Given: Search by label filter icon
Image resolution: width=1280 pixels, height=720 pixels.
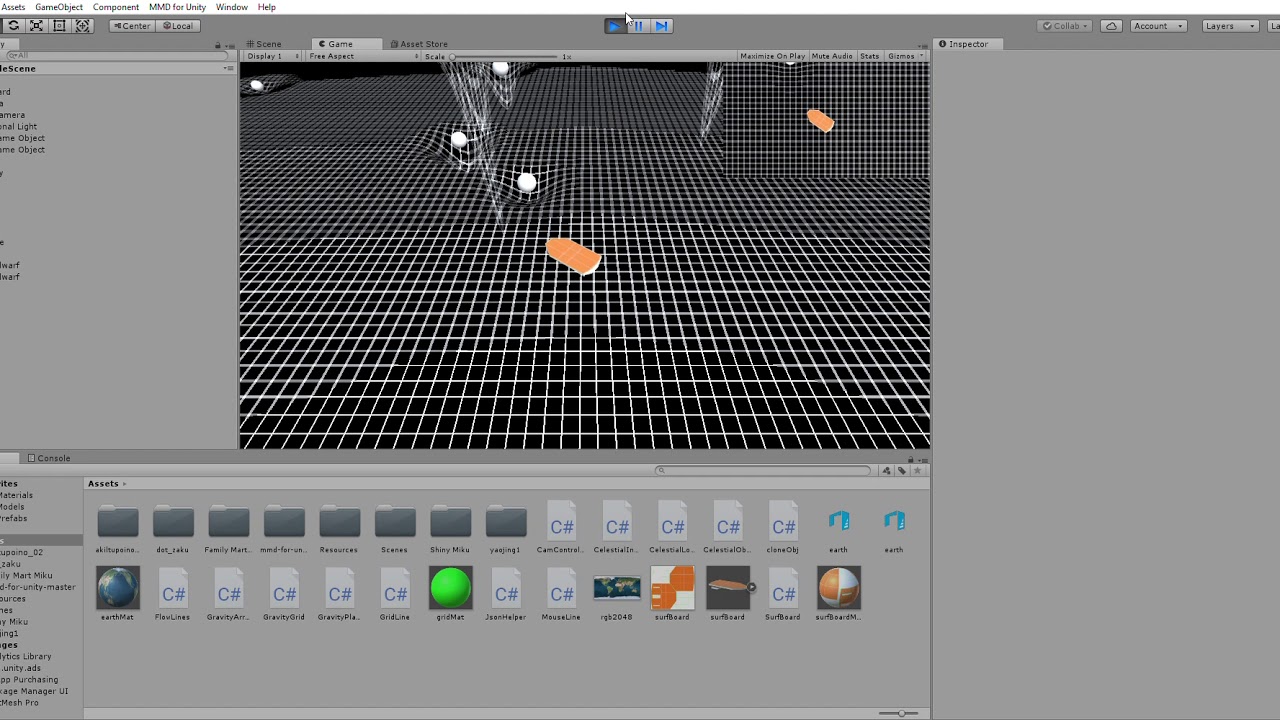Looking at the screenshot, I should (x=902, y=470).
